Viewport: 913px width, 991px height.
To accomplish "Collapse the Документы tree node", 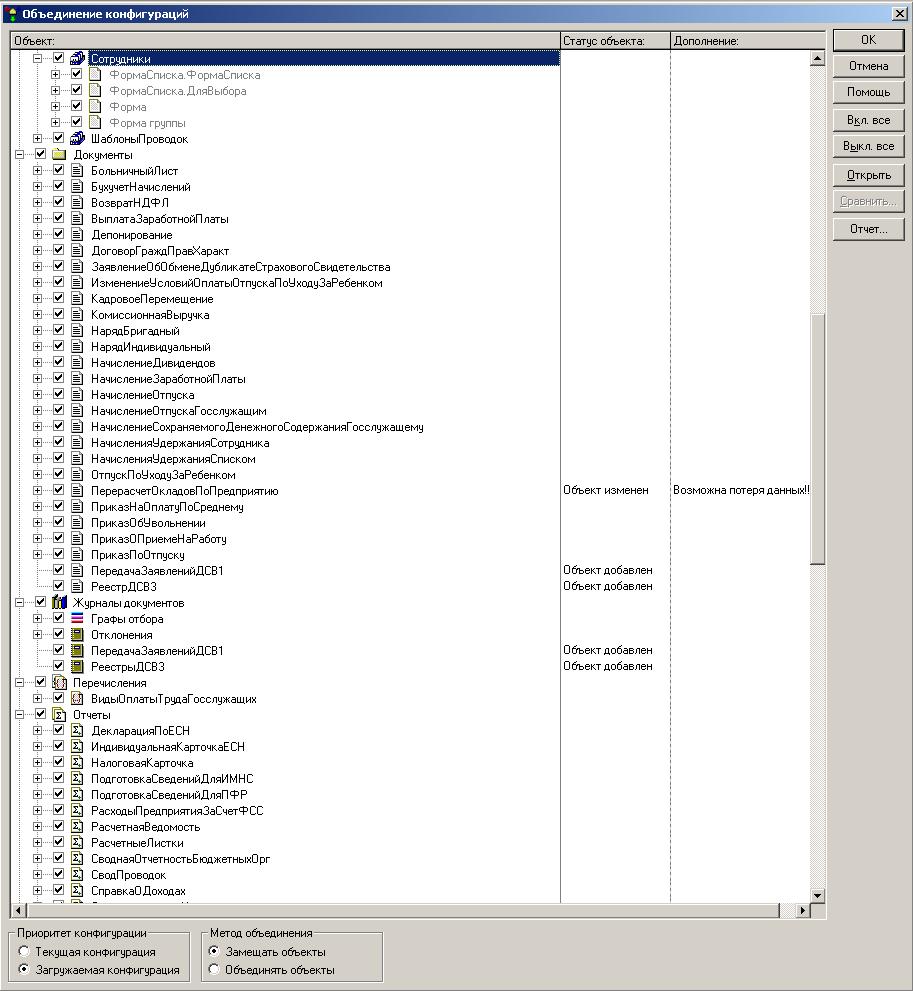I will point(20,155).
